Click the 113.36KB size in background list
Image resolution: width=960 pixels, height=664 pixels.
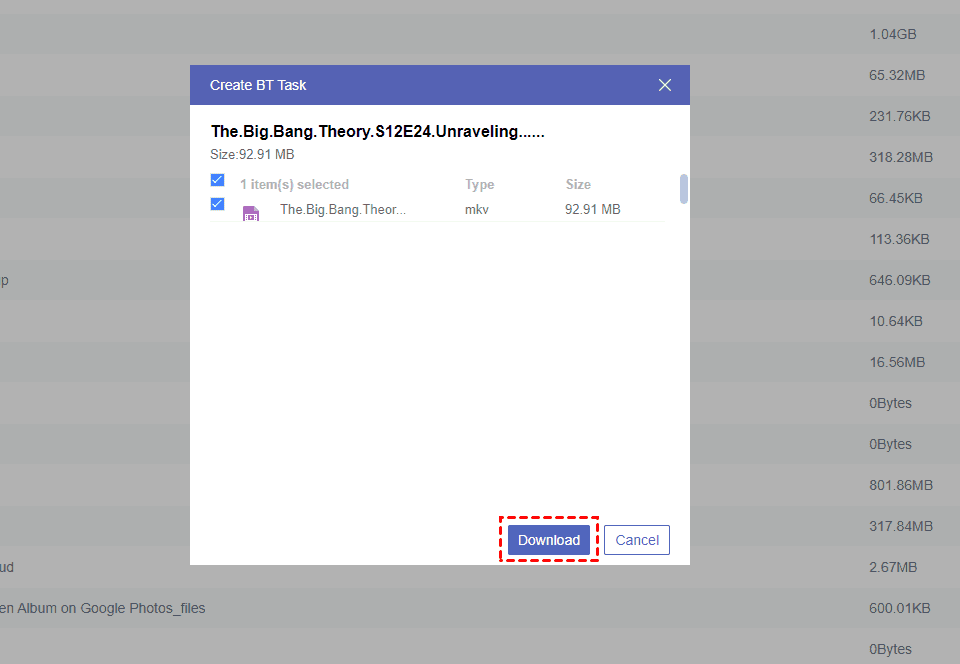(x=899, y=239)
